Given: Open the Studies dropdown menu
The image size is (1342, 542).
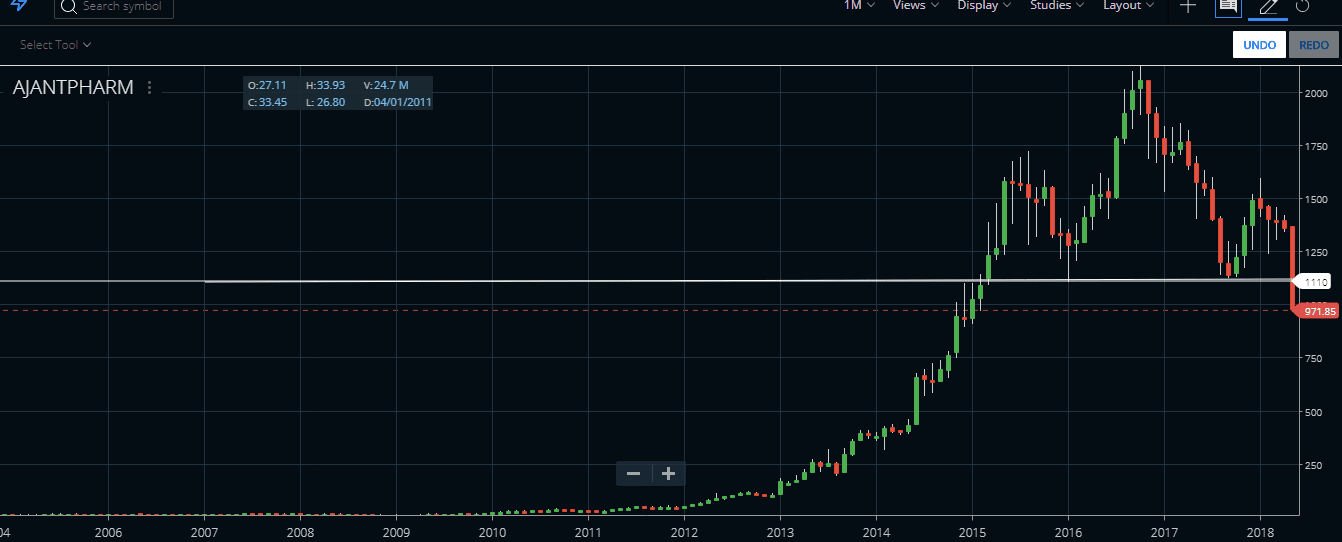Looking at the screenshot, I should (x=1057, y=5).
